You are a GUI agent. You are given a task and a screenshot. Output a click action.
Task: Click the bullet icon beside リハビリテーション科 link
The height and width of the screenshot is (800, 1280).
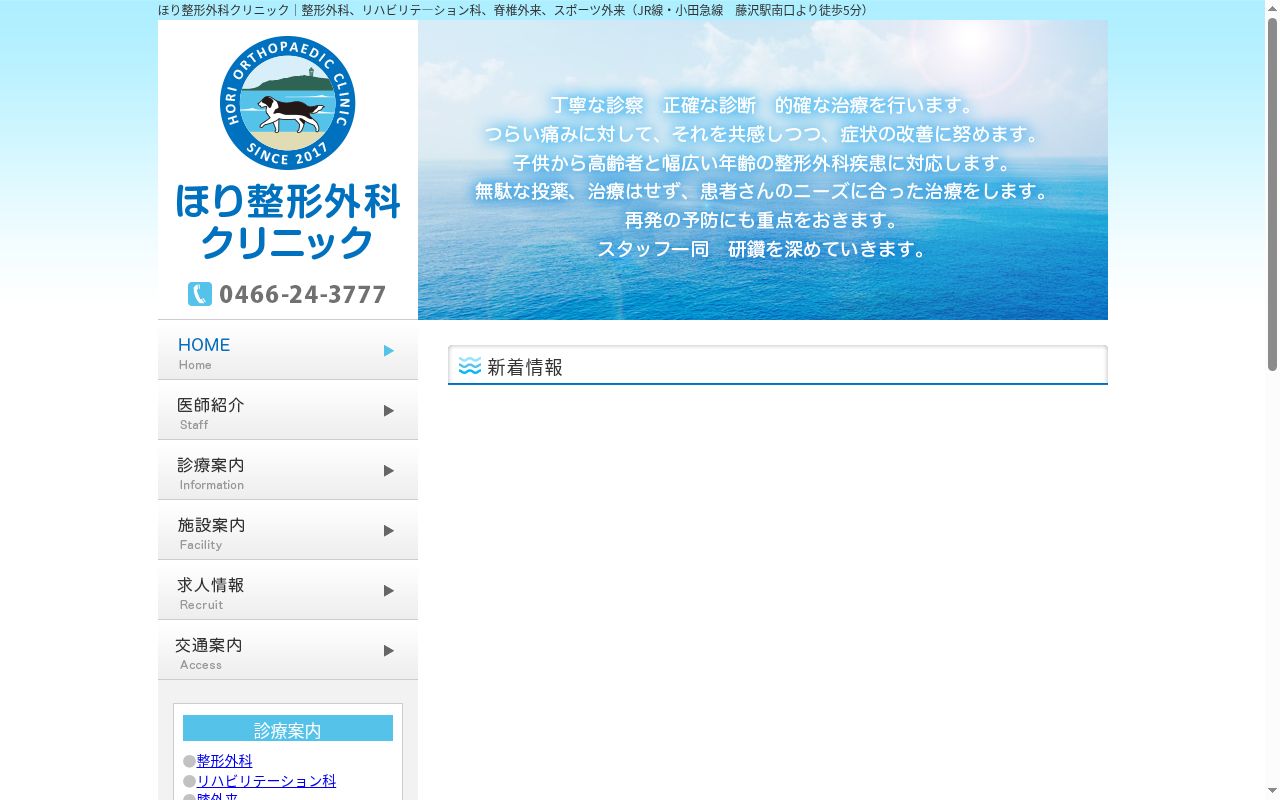pos(189,781)
